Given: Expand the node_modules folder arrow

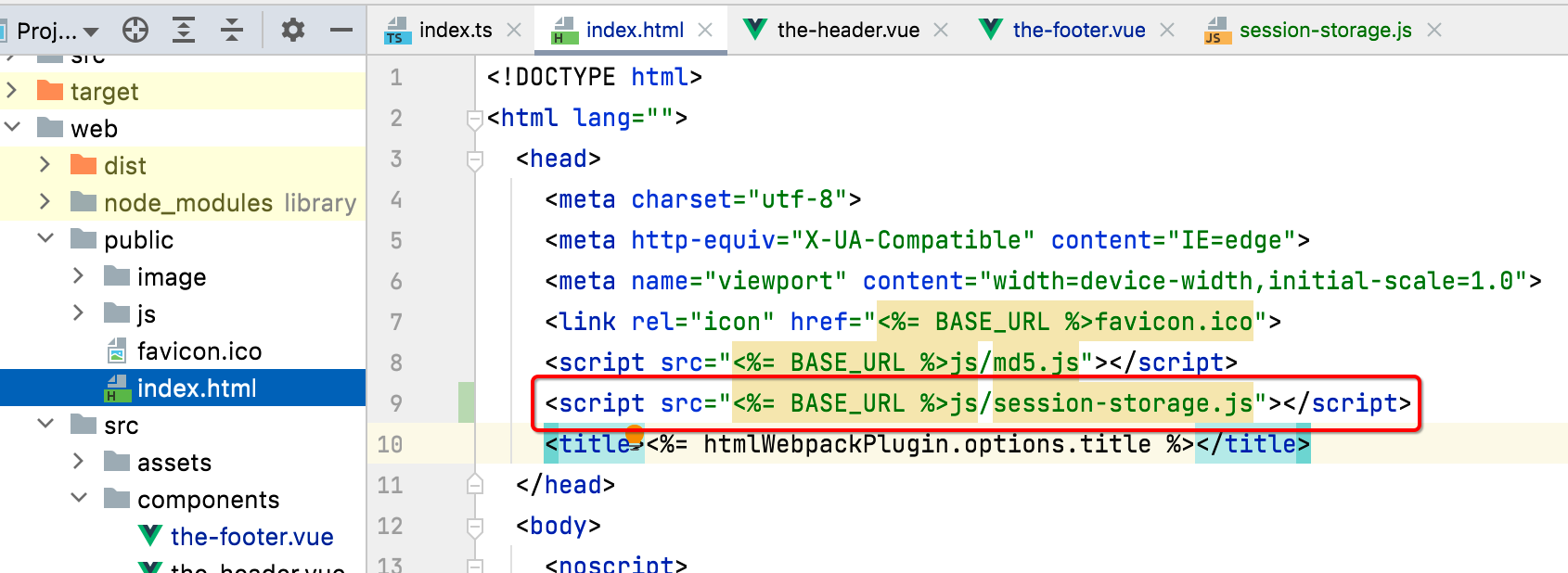Looking at the screenshot, I should tap(45, 202).
